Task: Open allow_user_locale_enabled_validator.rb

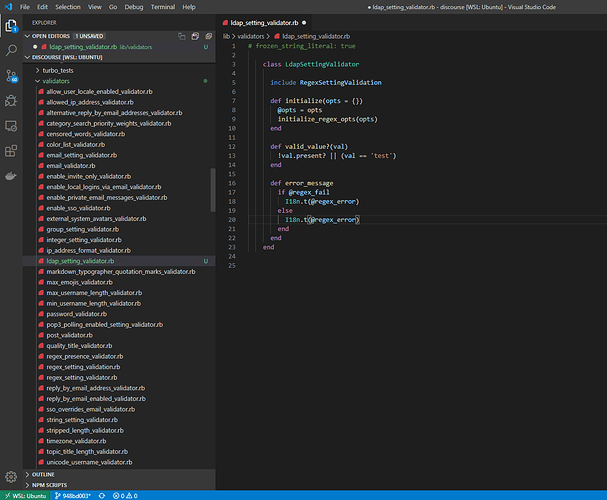Action: (99, 92)
